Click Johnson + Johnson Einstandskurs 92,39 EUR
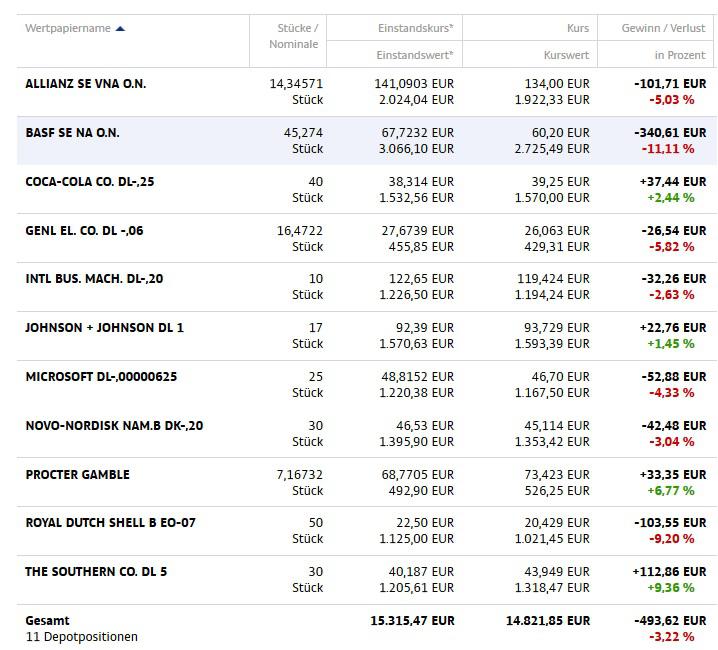 click(x=425, y=328)
